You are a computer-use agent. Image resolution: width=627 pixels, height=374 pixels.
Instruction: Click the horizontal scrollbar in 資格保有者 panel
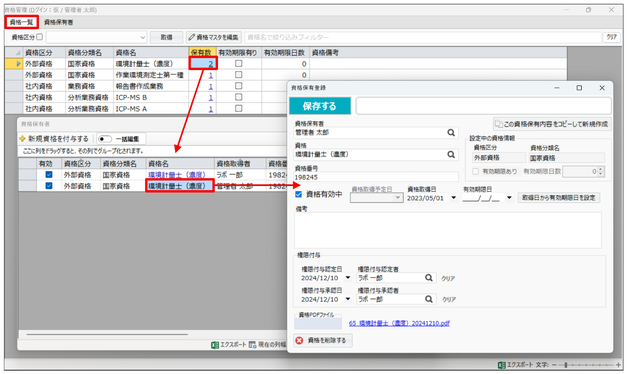point(107,334)
